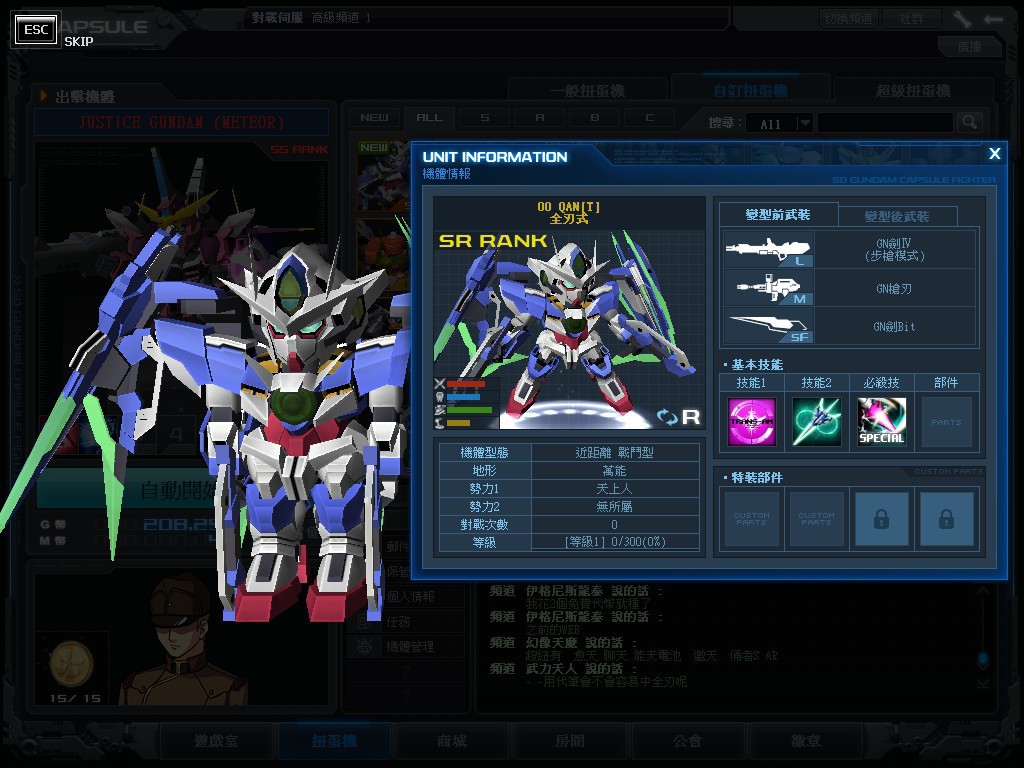Image resolution: width=1024 pixels, height=768 pixels.
Task: Select the GN槍刃 weapon icon
Action: click(768, 287)
